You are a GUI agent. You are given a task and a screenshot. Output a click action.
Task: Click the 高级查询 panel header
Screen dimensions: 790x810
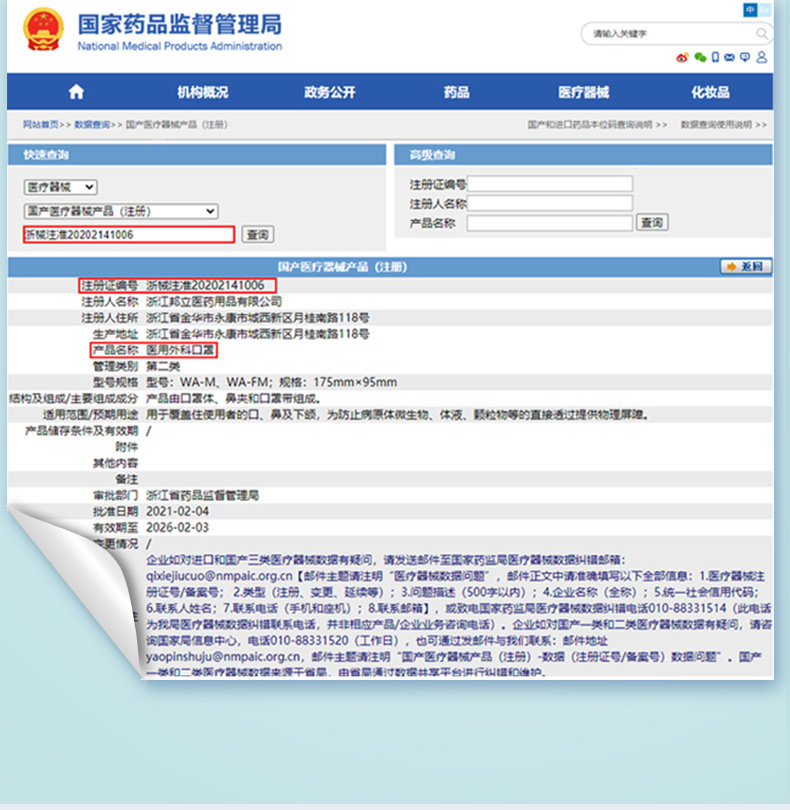click(583, 154)
